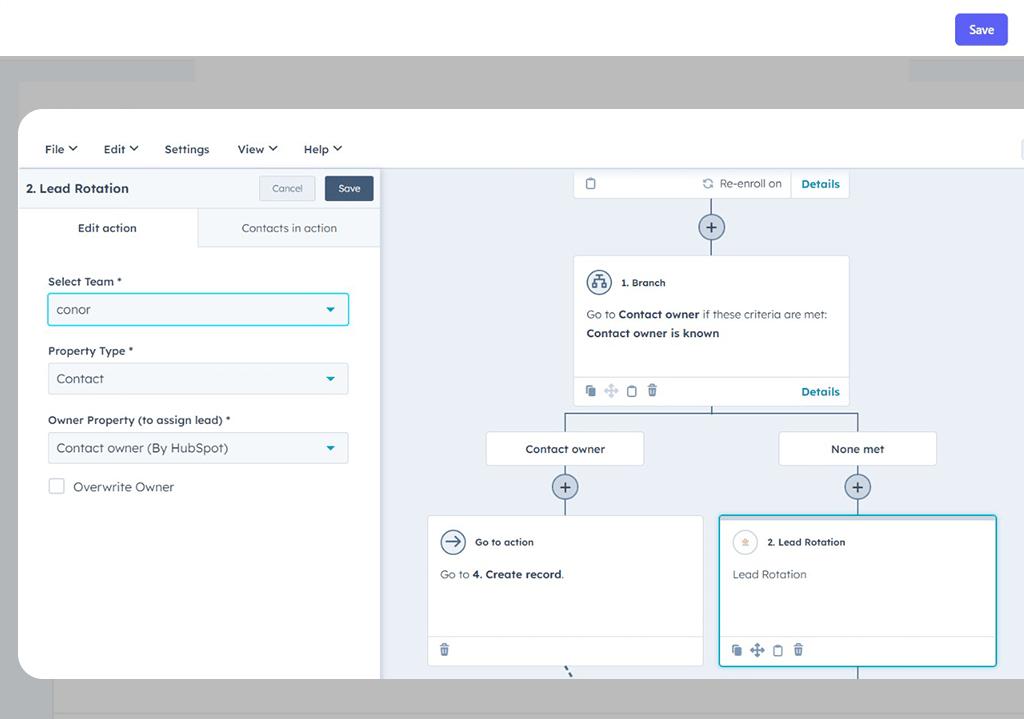Add action under Contact owner branch
Viewport: 1024px width, 719px height.
(565, 487)
